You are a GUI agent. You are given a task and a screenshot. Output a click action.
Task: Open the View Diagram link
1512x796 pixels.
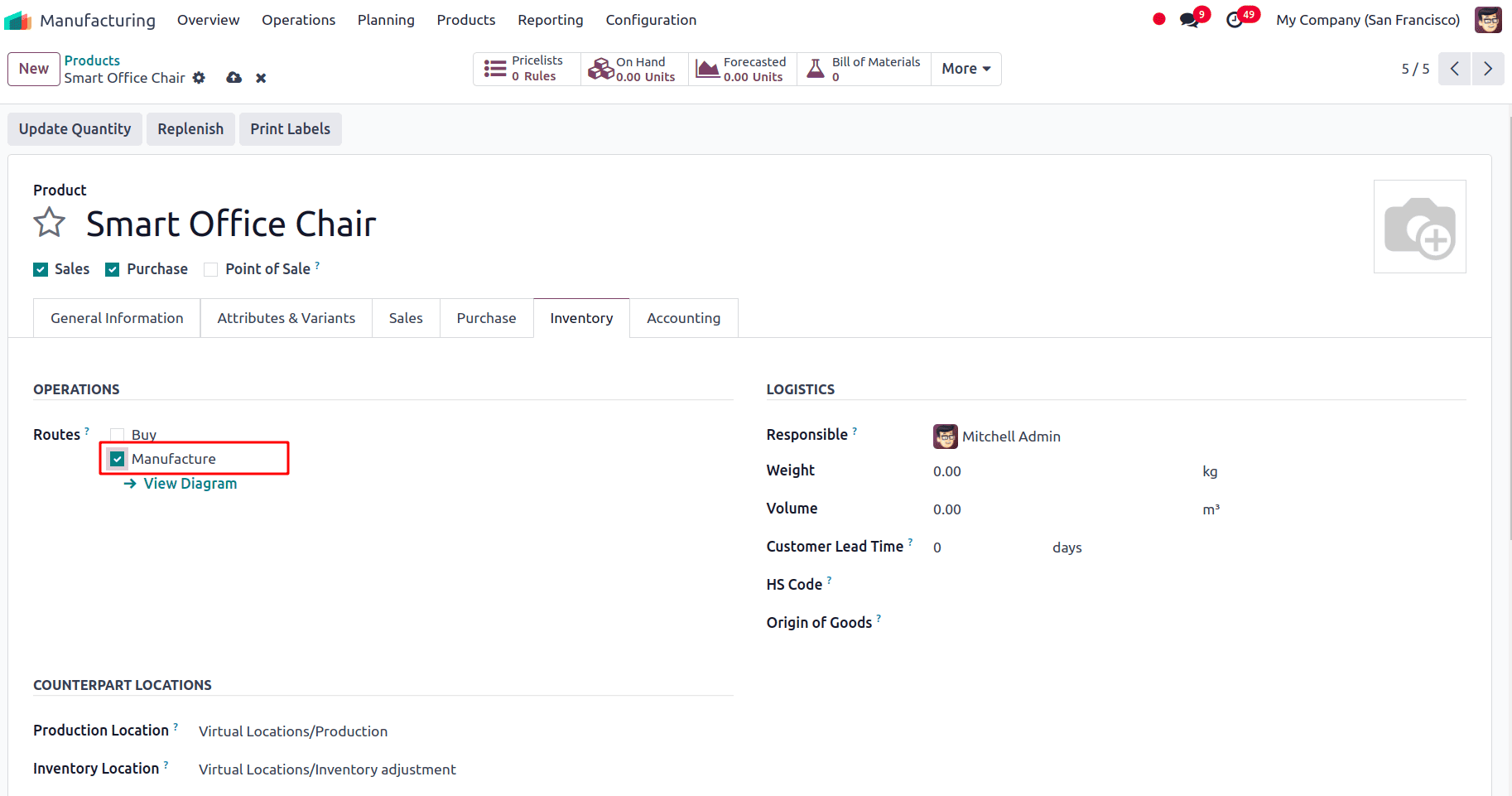tap(190, 483)
